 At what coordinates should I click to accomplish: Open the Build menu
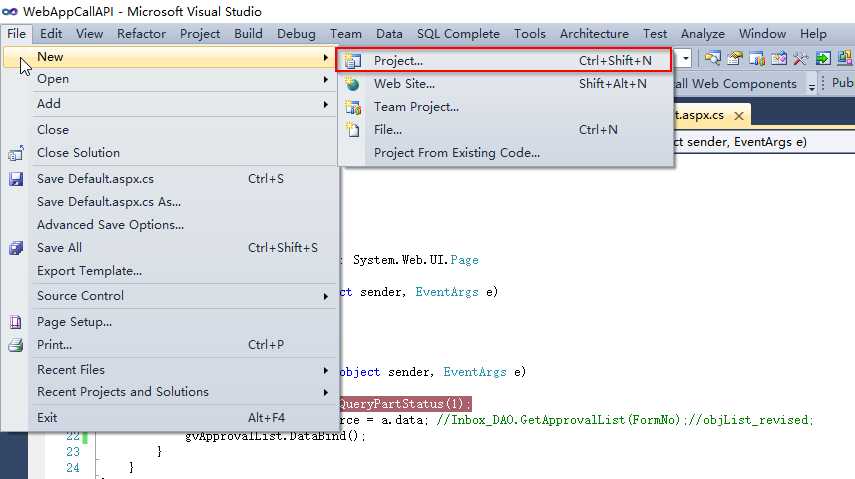(248, 34)
